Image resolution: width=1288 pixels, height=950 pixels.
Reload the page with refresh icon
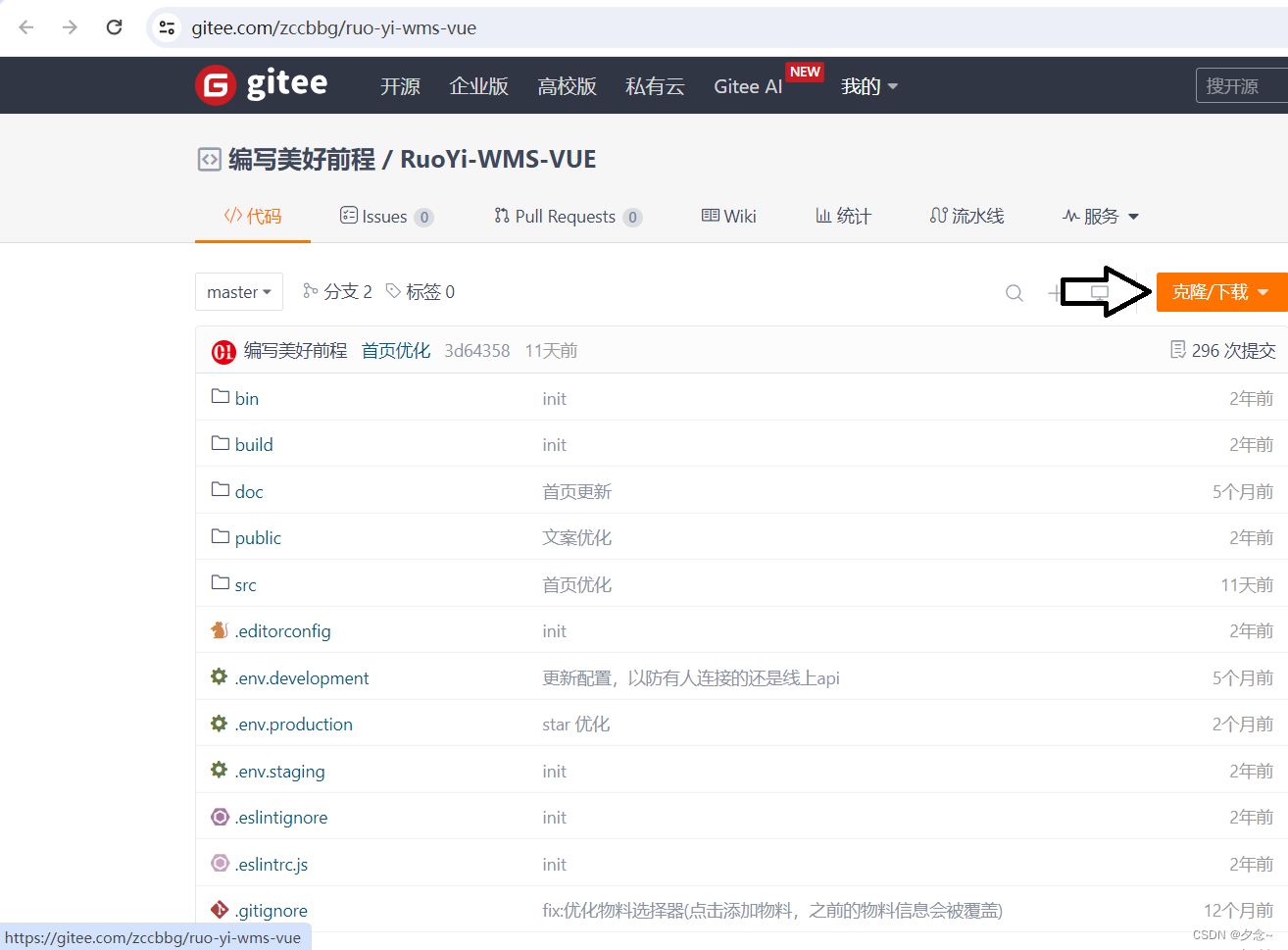pyautogui.click(x=114, y=27)
